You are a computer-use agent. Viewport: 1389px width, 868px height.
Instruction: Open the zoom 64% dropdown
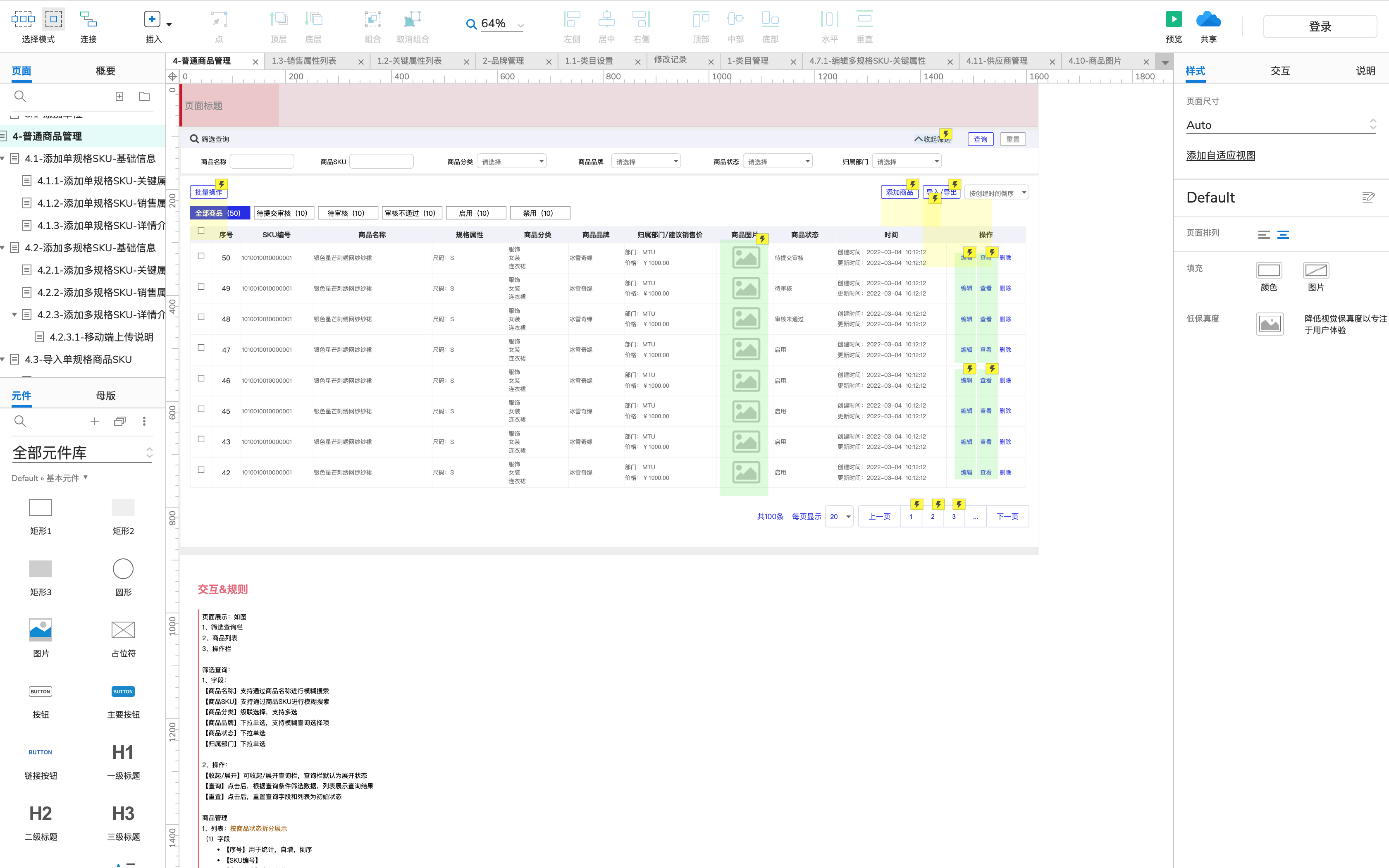pos(520,25)
